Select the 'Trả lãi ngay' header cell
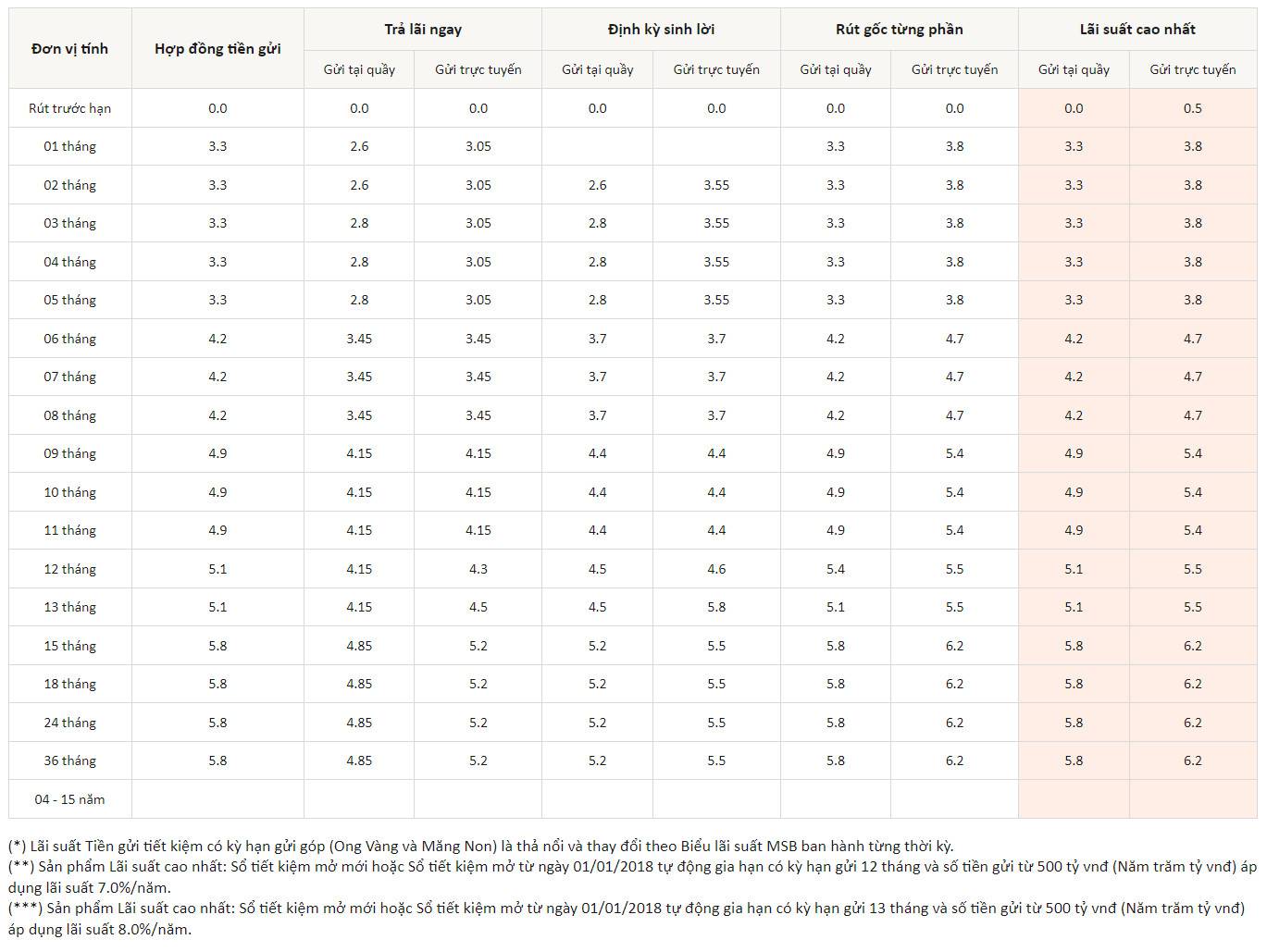Viewport: 1267px width, 952px height. (423, 30)
